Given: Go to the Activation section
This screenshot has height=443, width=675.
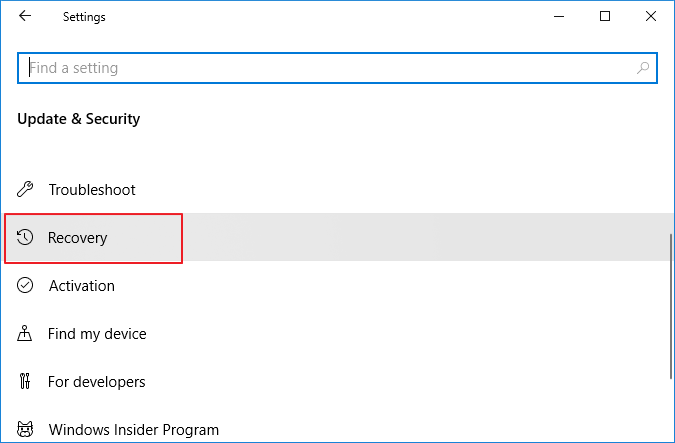Looking at the screenshot, I should (x=82, y=286).
